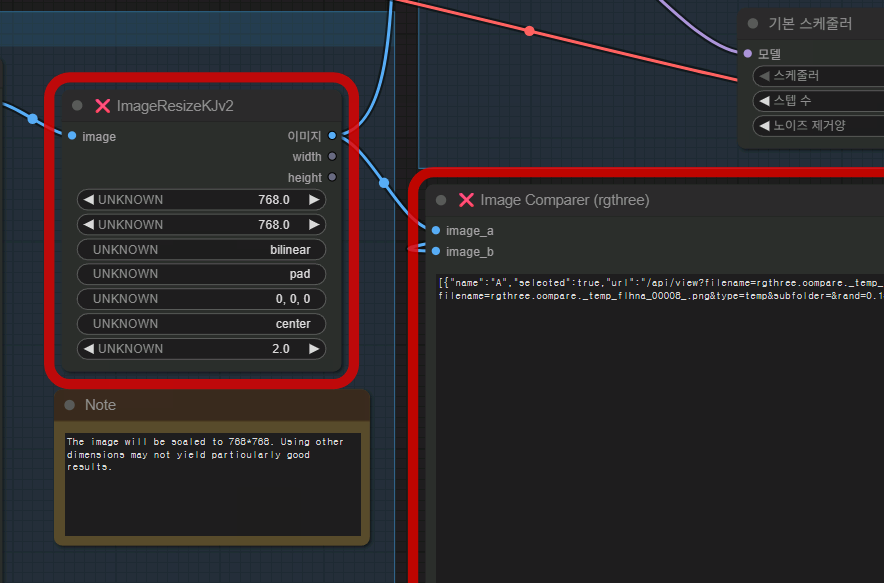
Task: Click the image_a input port
Action: pyautogui.click(x=436, y=230)
